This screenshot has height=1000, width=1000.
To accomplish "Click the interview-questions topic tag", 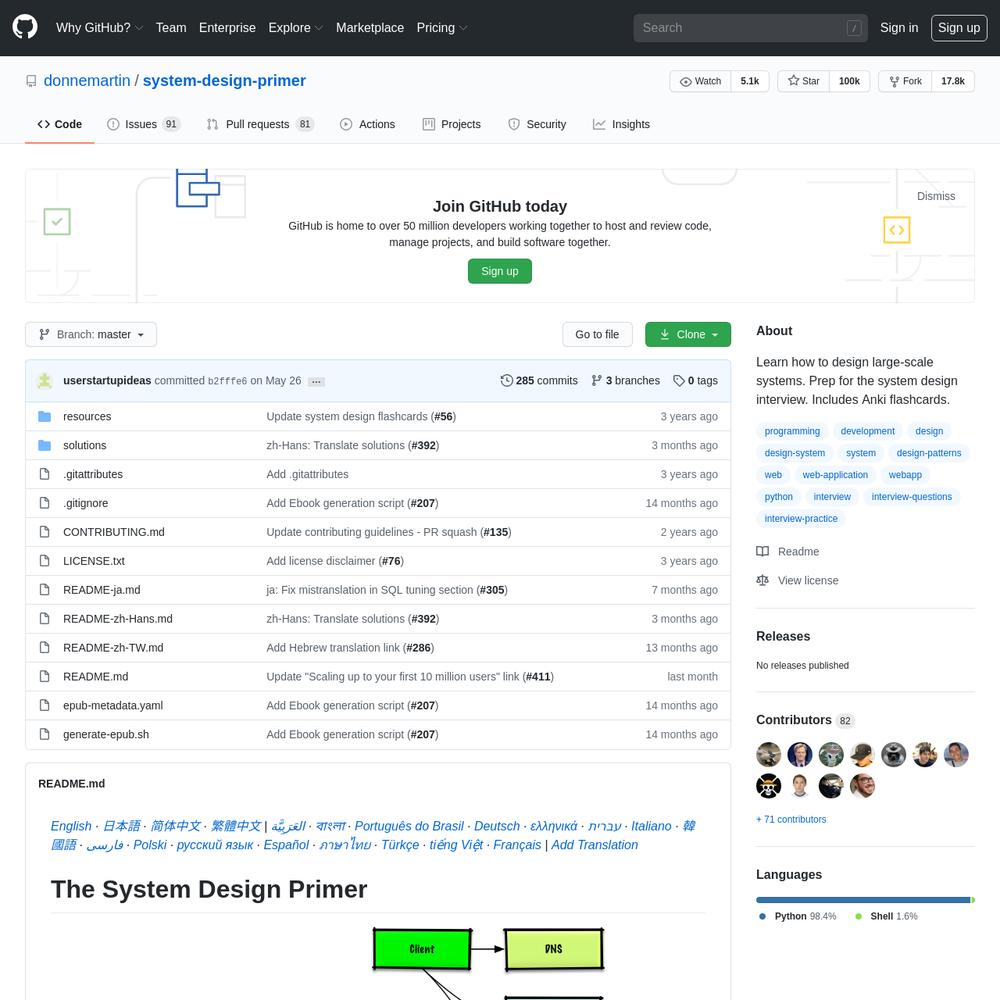I will [911, 497].
